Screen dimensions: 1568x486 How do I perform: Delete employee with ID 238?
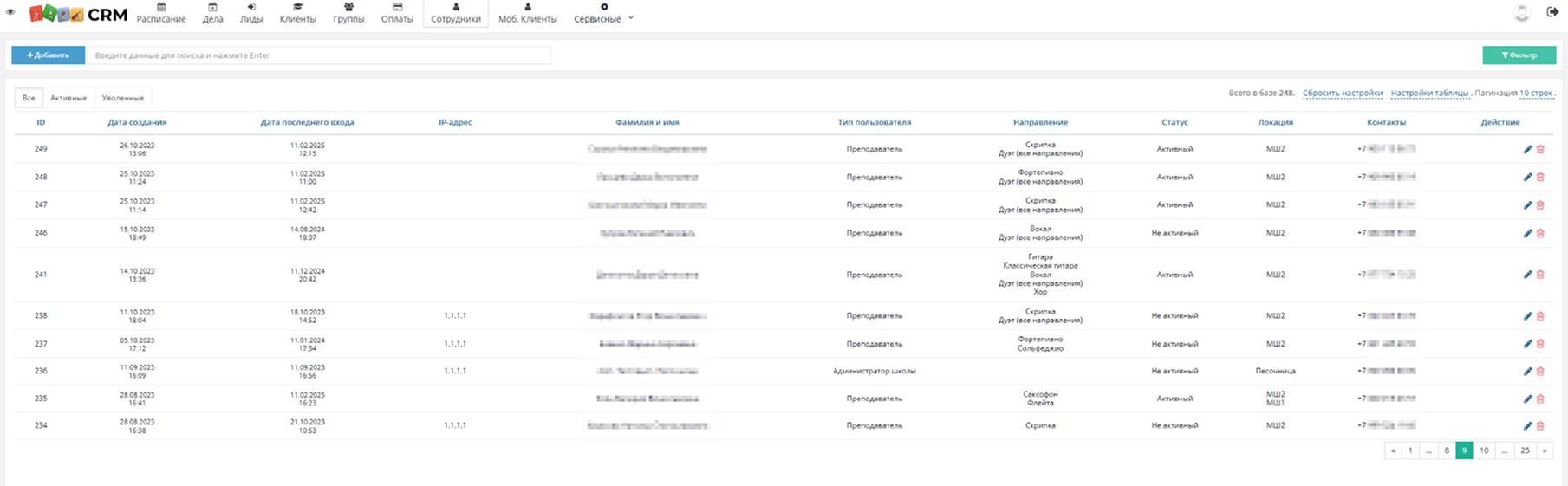tap(1540, 316)
